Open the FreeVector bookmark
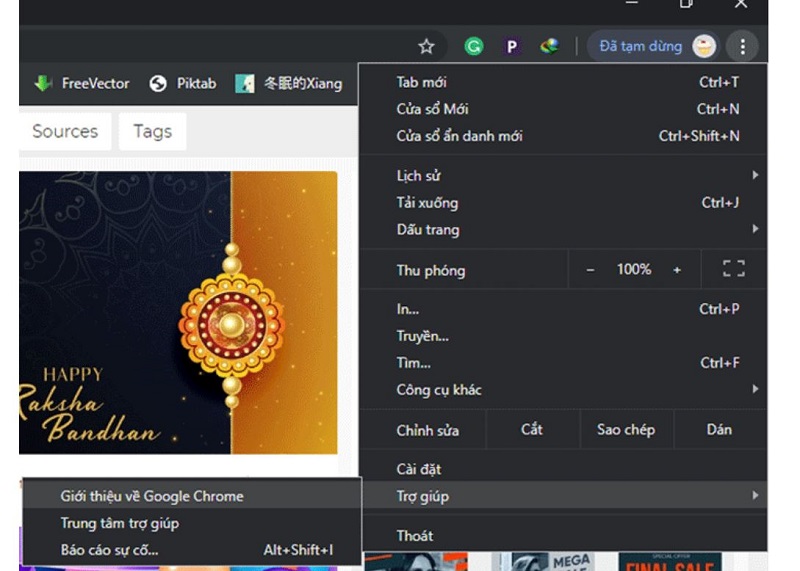 click(83, 84)
